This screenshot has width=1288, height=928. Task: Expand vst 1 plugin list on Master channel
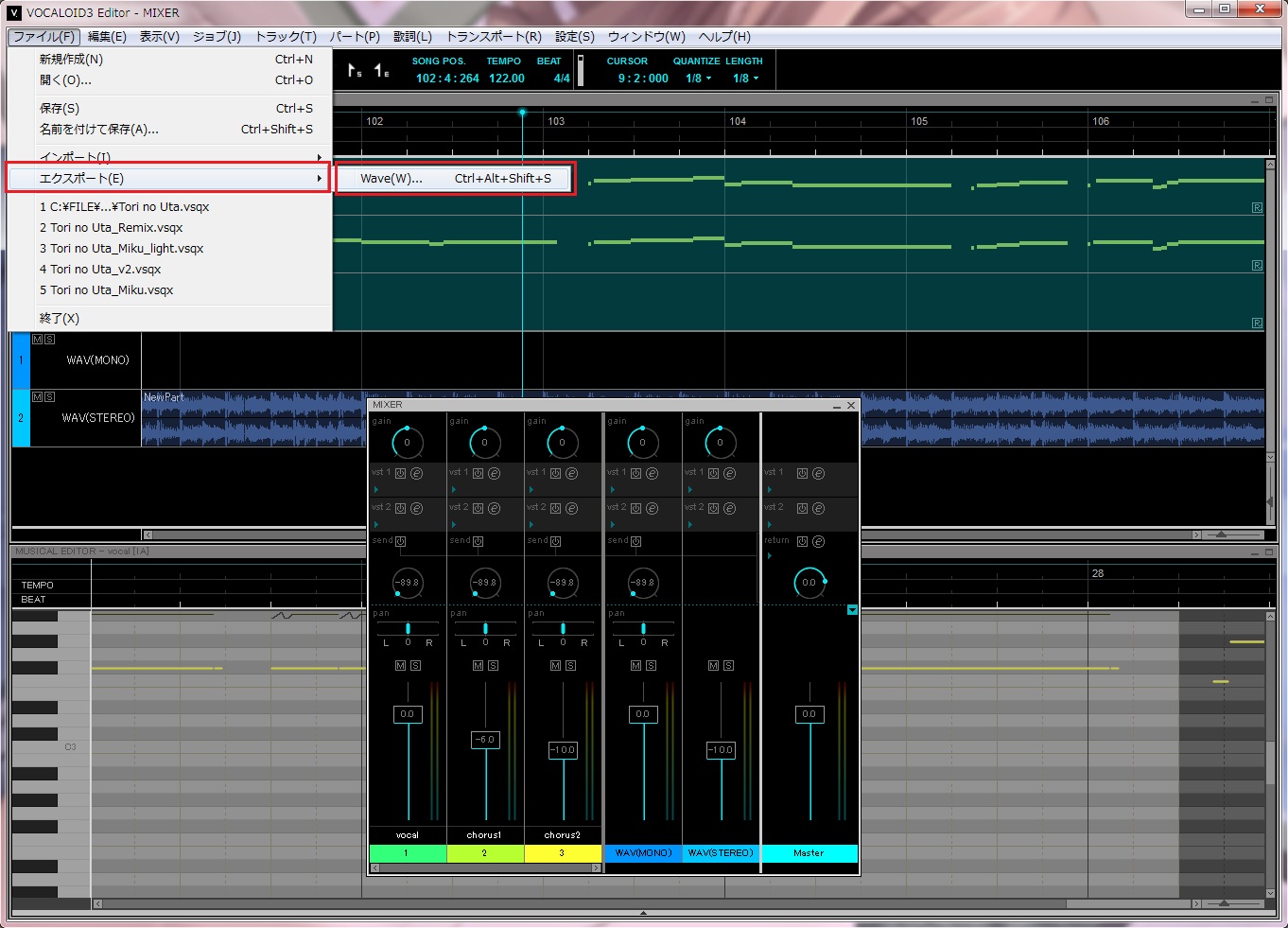(769, 490)
